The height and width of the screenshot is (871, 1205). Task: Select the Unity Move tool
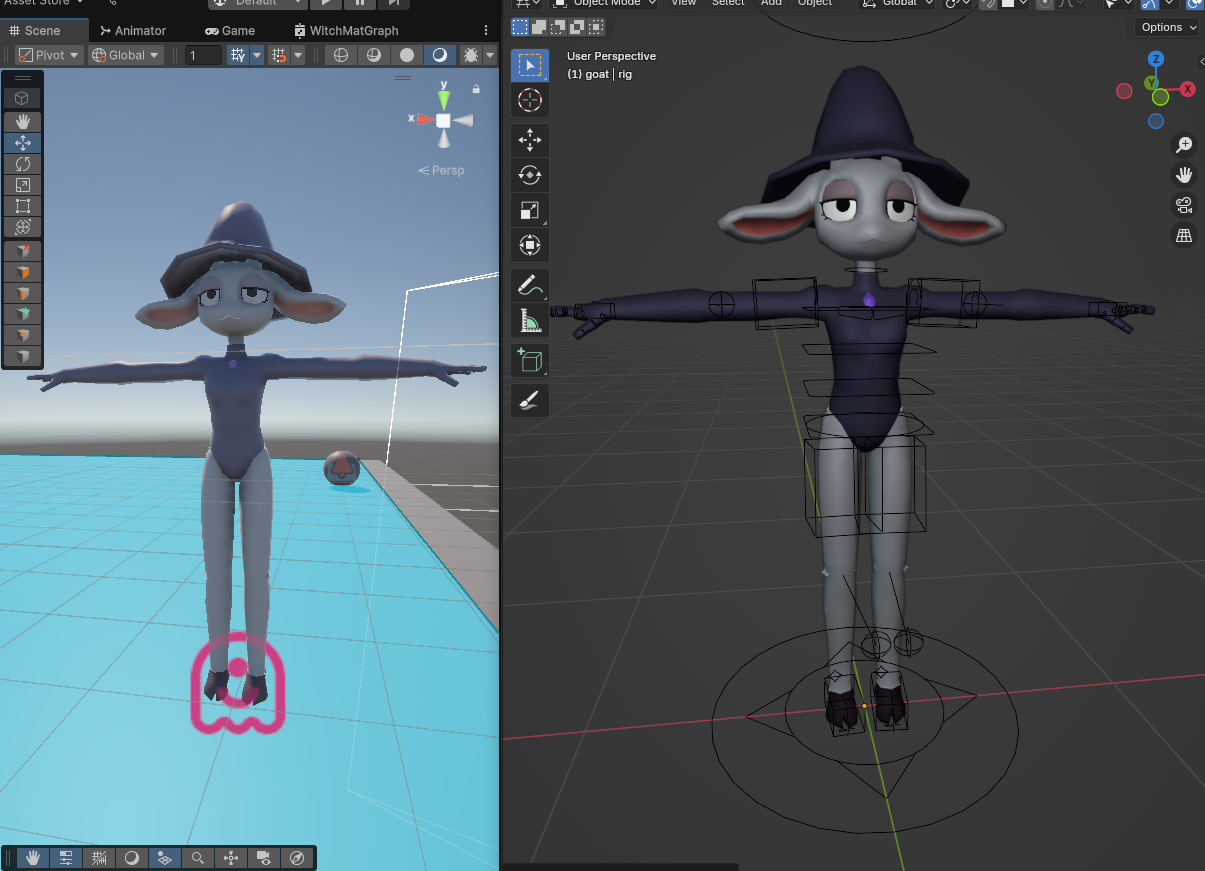[23, 143]
